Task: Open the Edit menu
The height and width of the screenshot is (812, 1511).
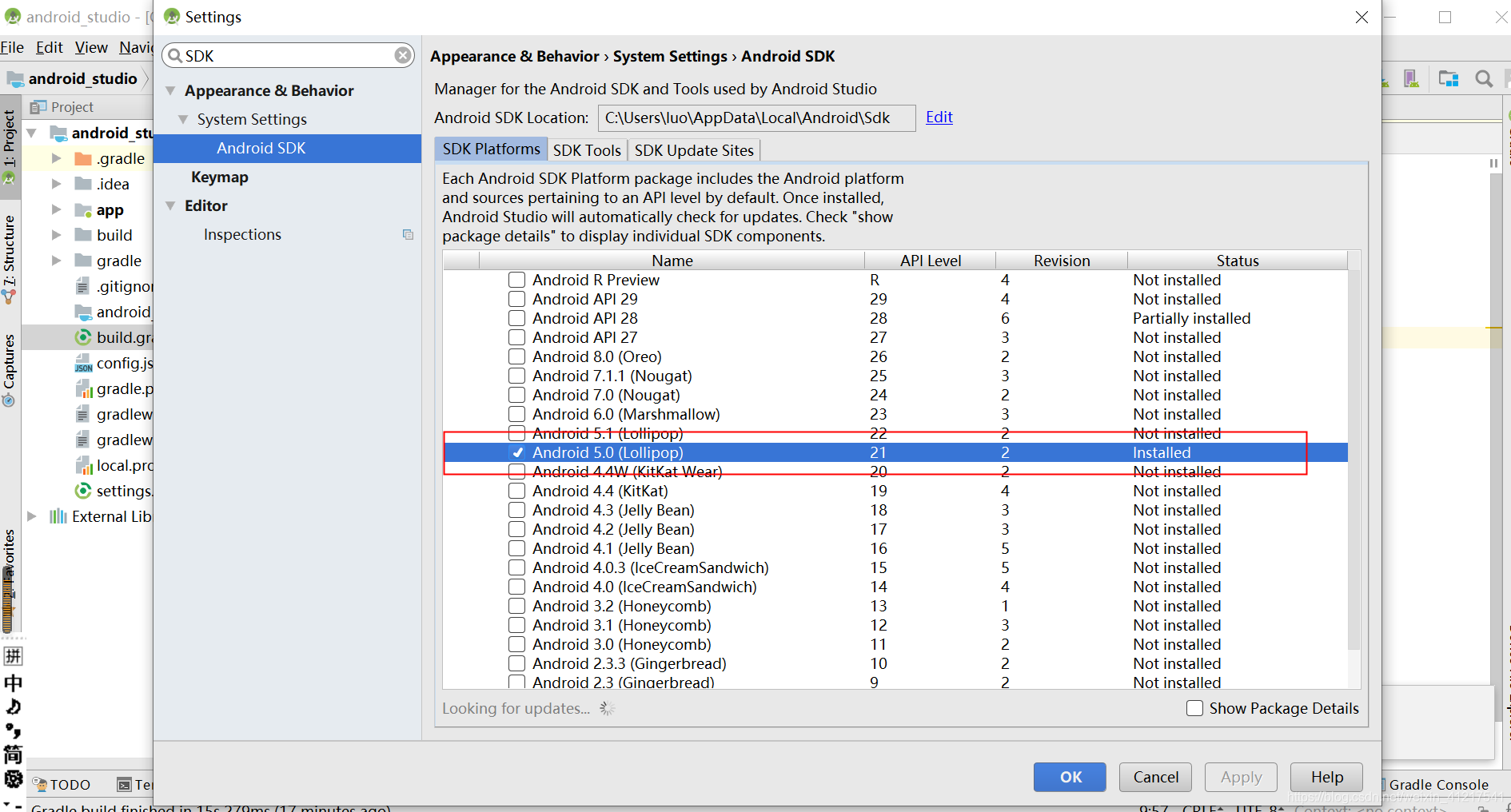Action: tap(49, 48)
